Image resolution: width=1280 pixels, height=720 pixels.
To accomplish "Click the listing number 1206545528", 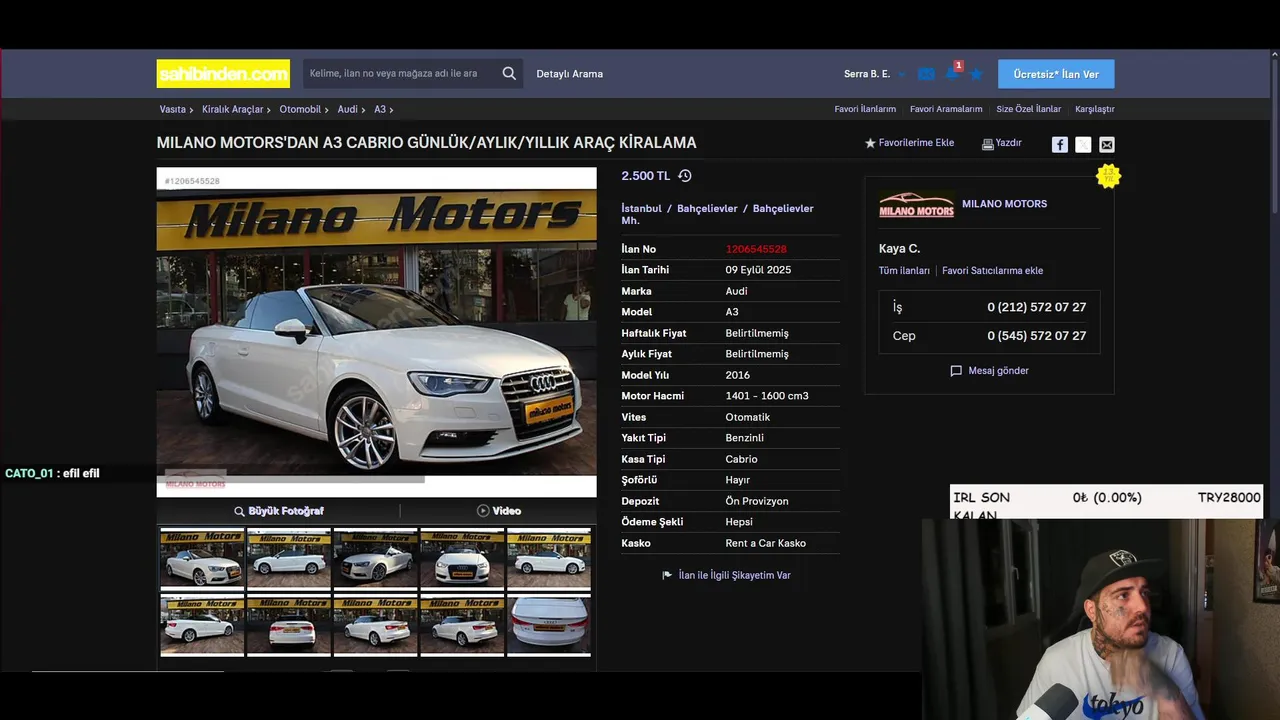I will pos(756,249).
